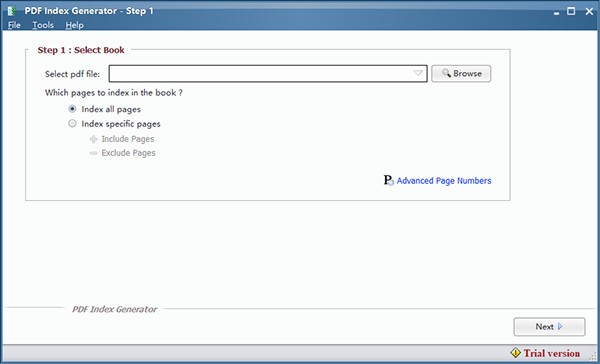Viewport: 600px width, 364px height.
Task: Focus the Select pdf file input field
Action: point(268,73)
